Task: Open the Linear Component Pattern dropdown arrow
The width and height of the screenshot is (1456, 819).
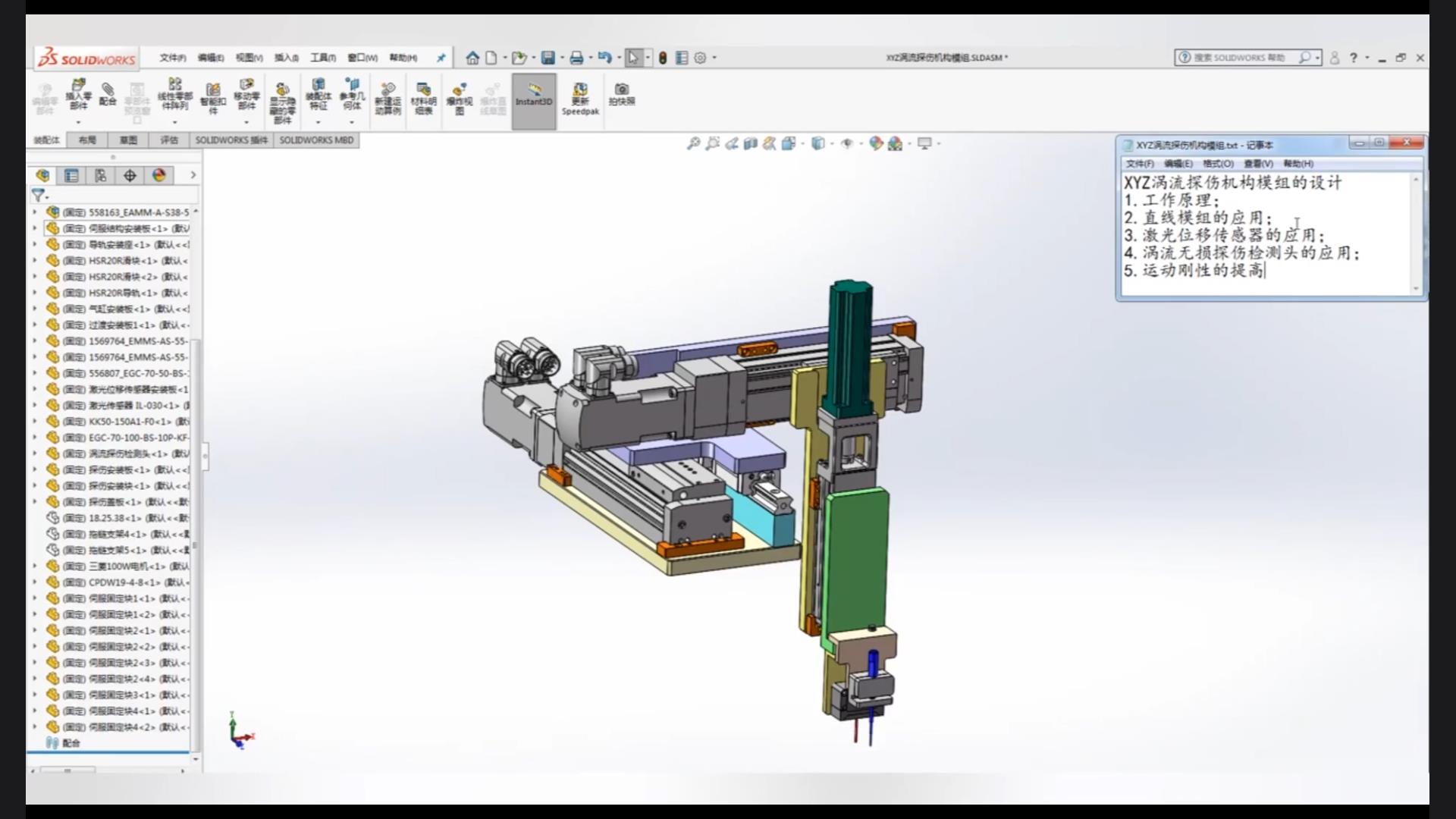Action: [175, 122]
